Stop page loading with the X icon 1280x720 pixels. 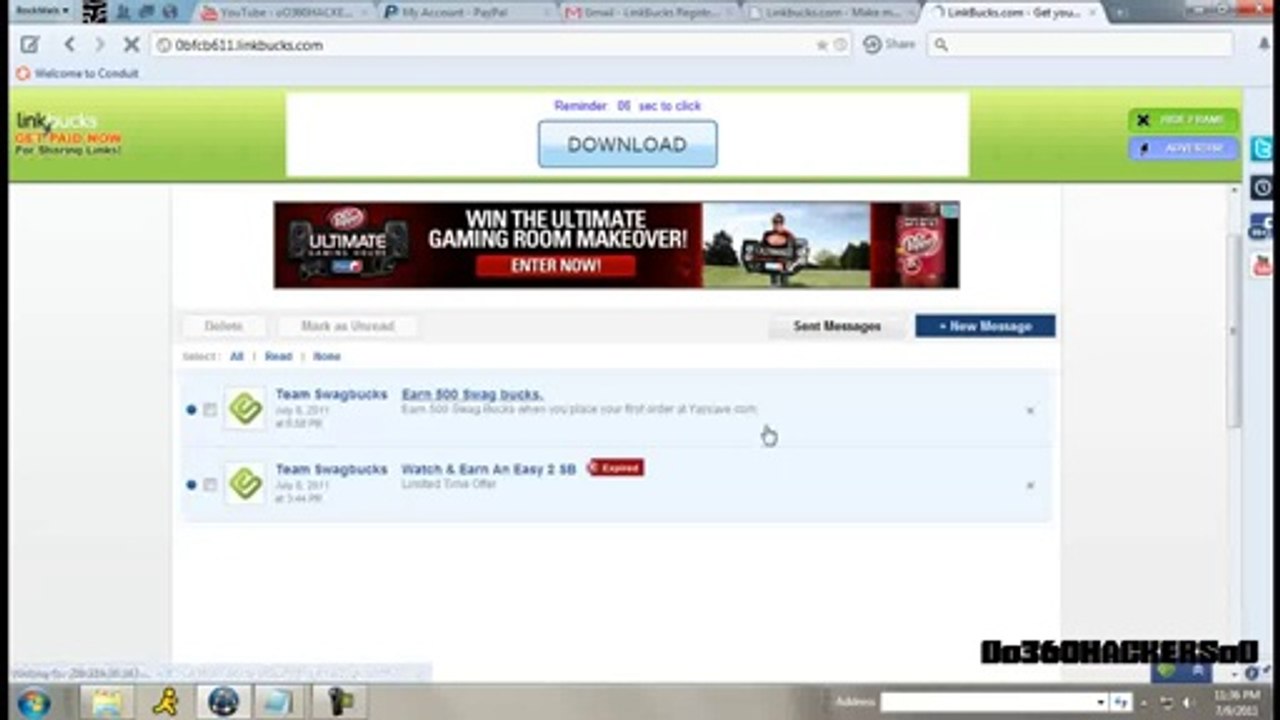pyautogui.click(x=131, y=44)
